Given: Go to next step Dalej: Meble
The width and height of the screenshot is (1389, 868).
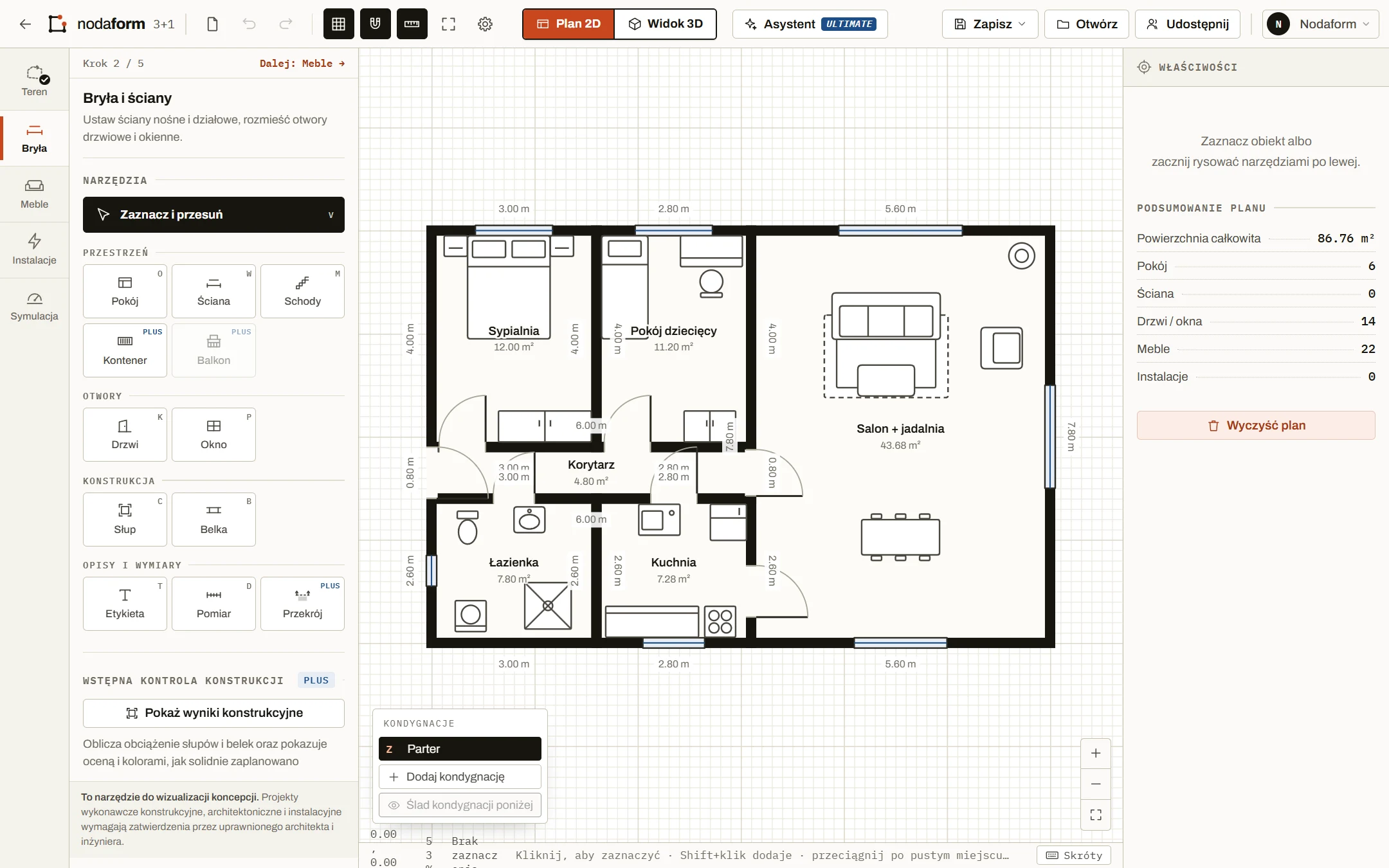Looking at the screenshot, I should [302, 63].
